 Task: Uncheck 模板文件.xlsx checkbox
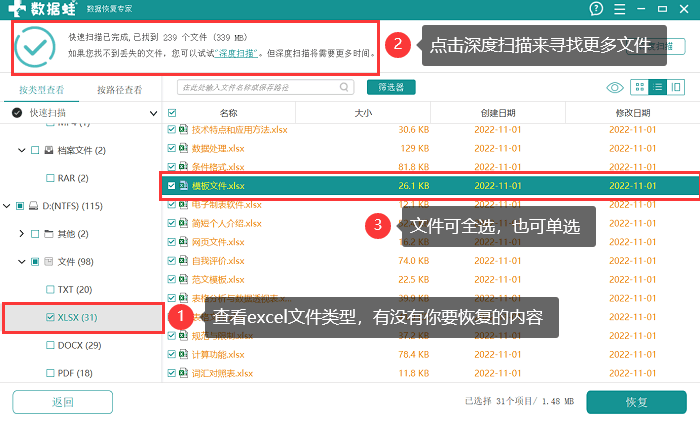(x=171, y=185)
